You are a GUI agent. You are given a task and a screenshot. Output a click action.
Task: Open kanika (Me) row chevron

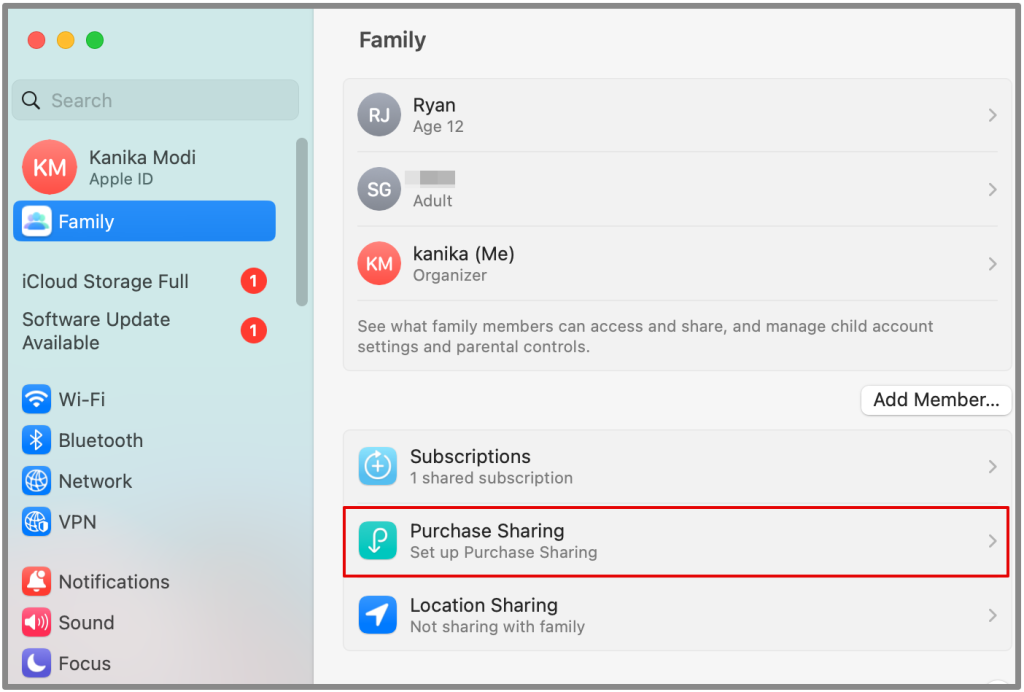[x=992, y=264]
